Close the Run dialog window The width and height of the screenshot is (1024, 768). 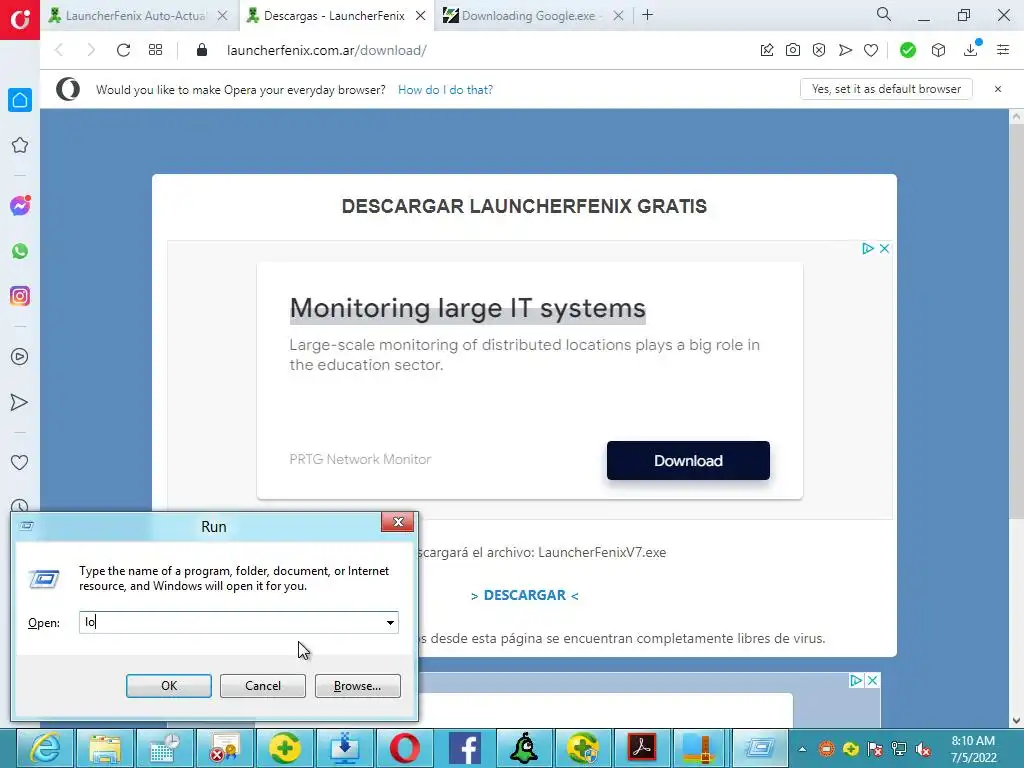pyautogui.click(x=398, y=522)
